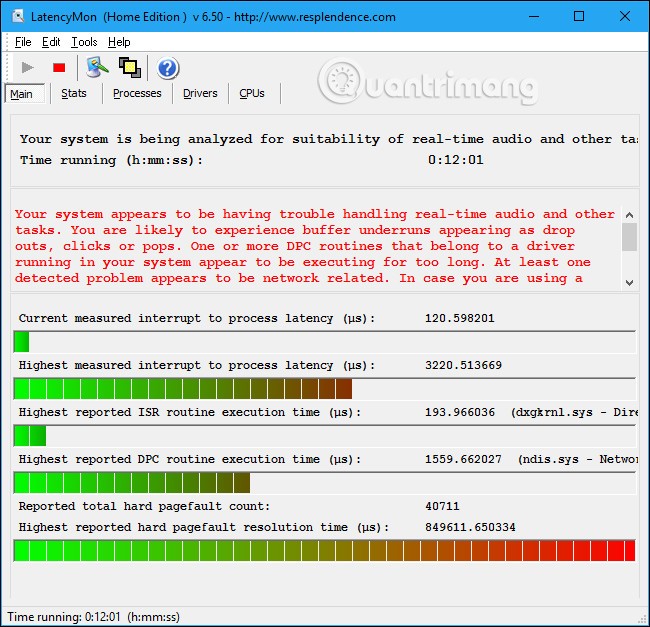Viewport: 650px width, 627px height.
Task: Switch to the Stats tab
Action: (74, 94)
